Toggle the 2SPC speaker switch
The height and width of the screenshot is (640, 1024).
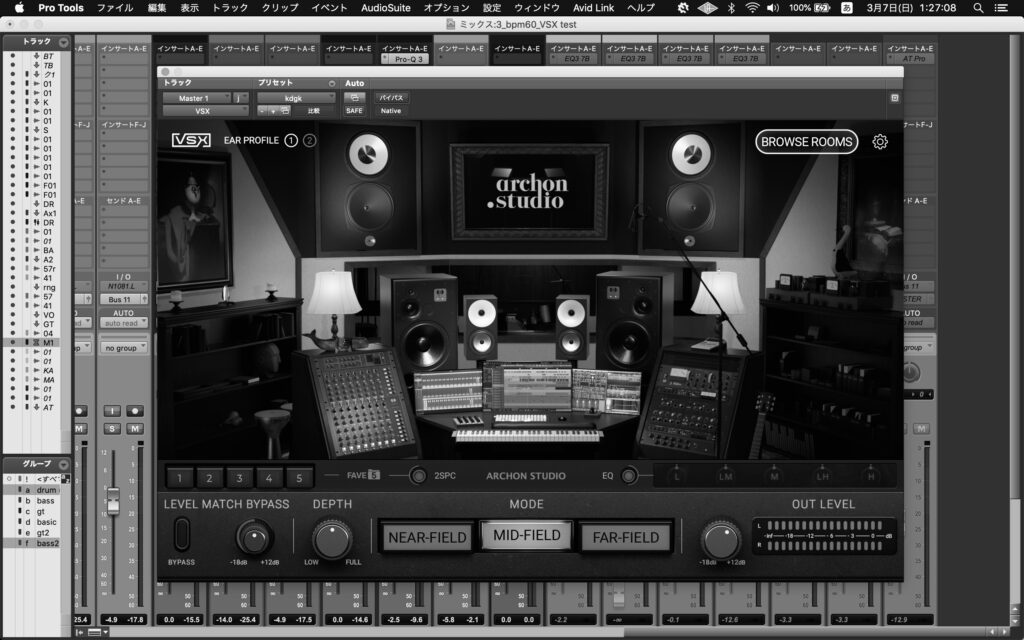[418, 476]
